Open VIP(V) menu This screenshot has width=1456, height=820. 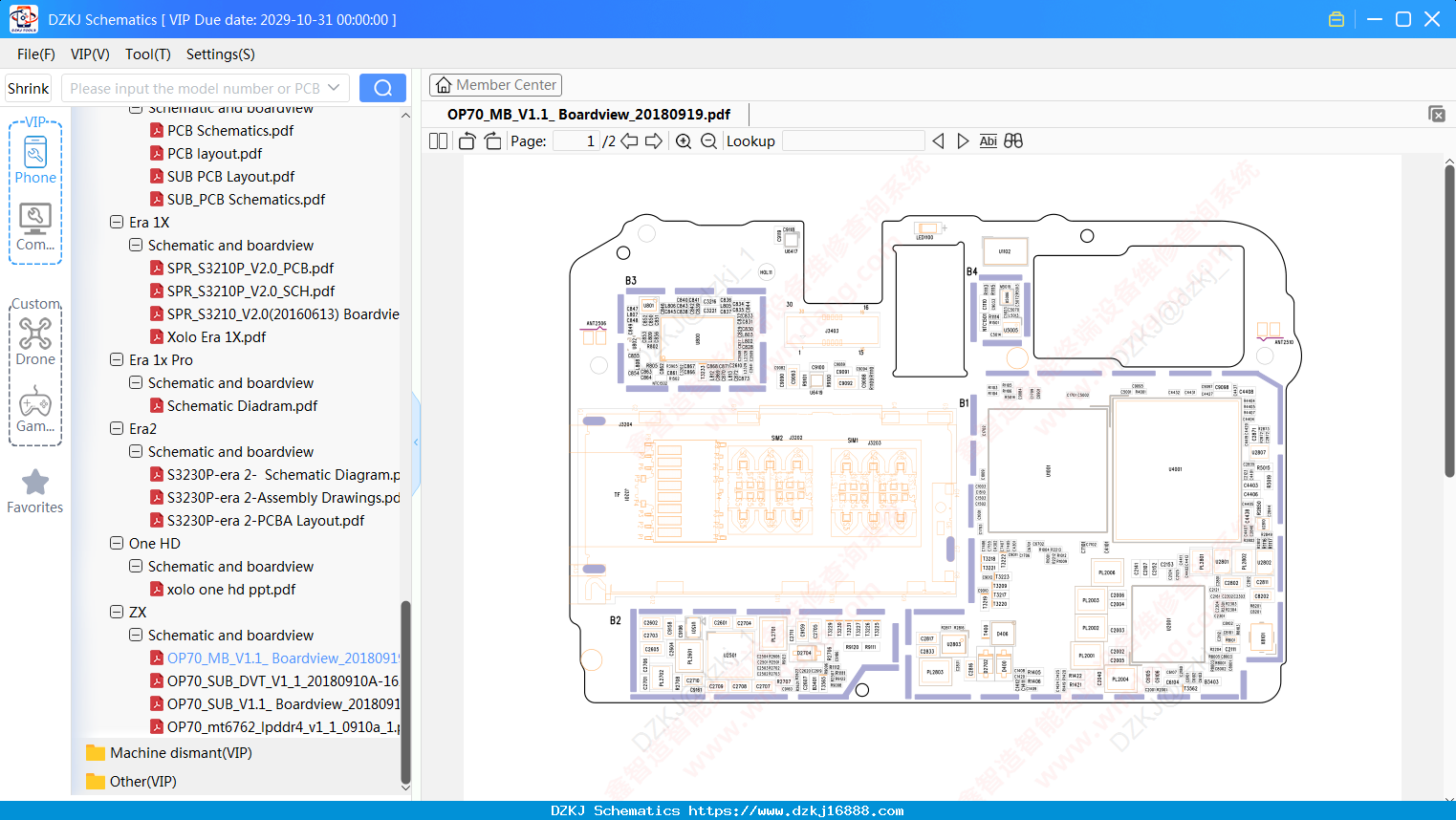coord(90,54)
